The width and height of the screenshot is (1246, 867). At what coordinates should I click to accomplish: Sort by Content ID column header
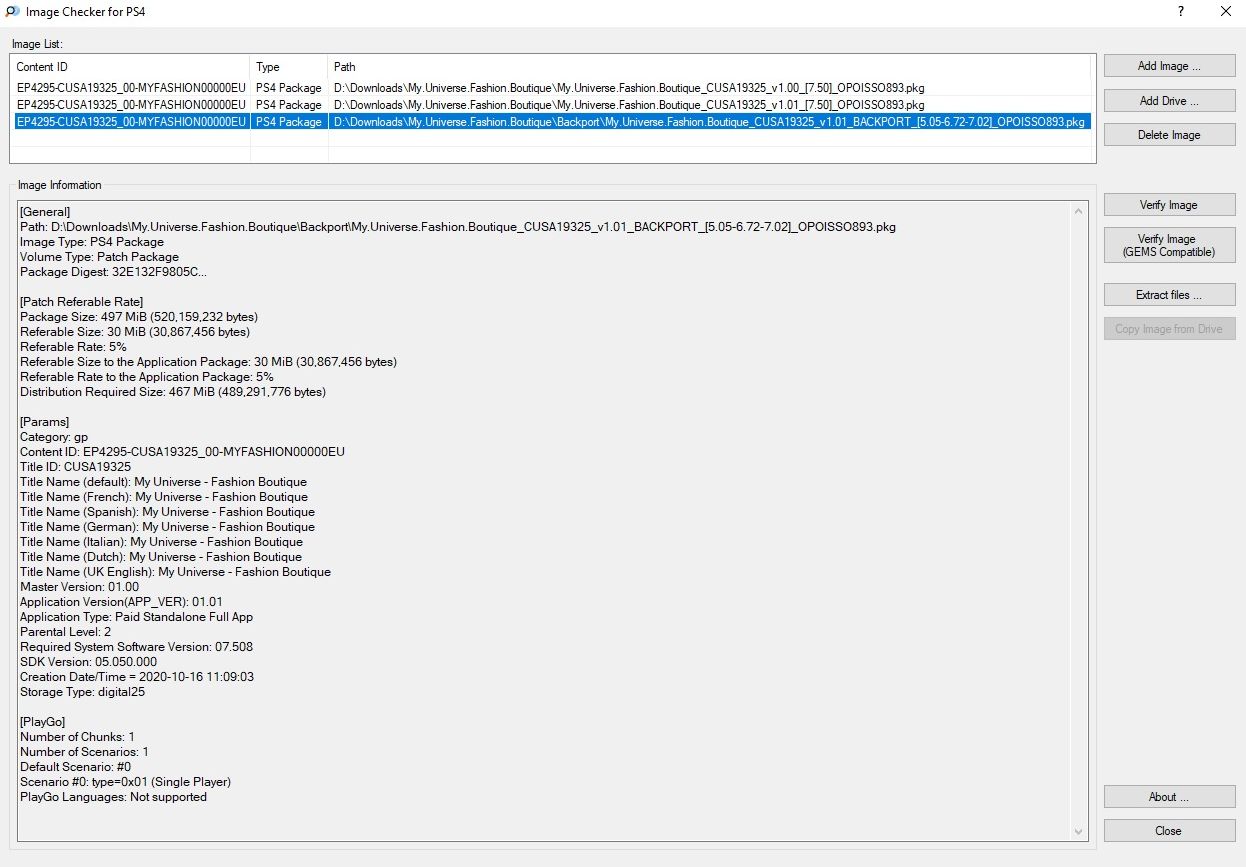coord(130,67)
